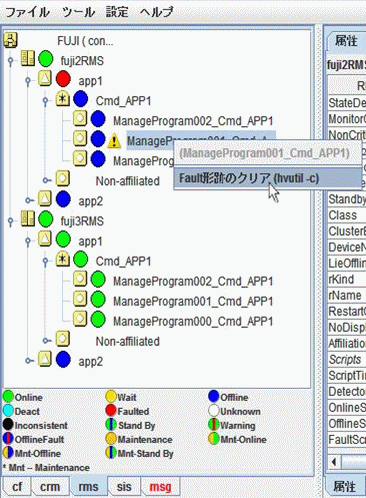Click the blue Offline circle of app2 under fuji3RMS
This screenshot has width=366, height=498.
point(63,360)
